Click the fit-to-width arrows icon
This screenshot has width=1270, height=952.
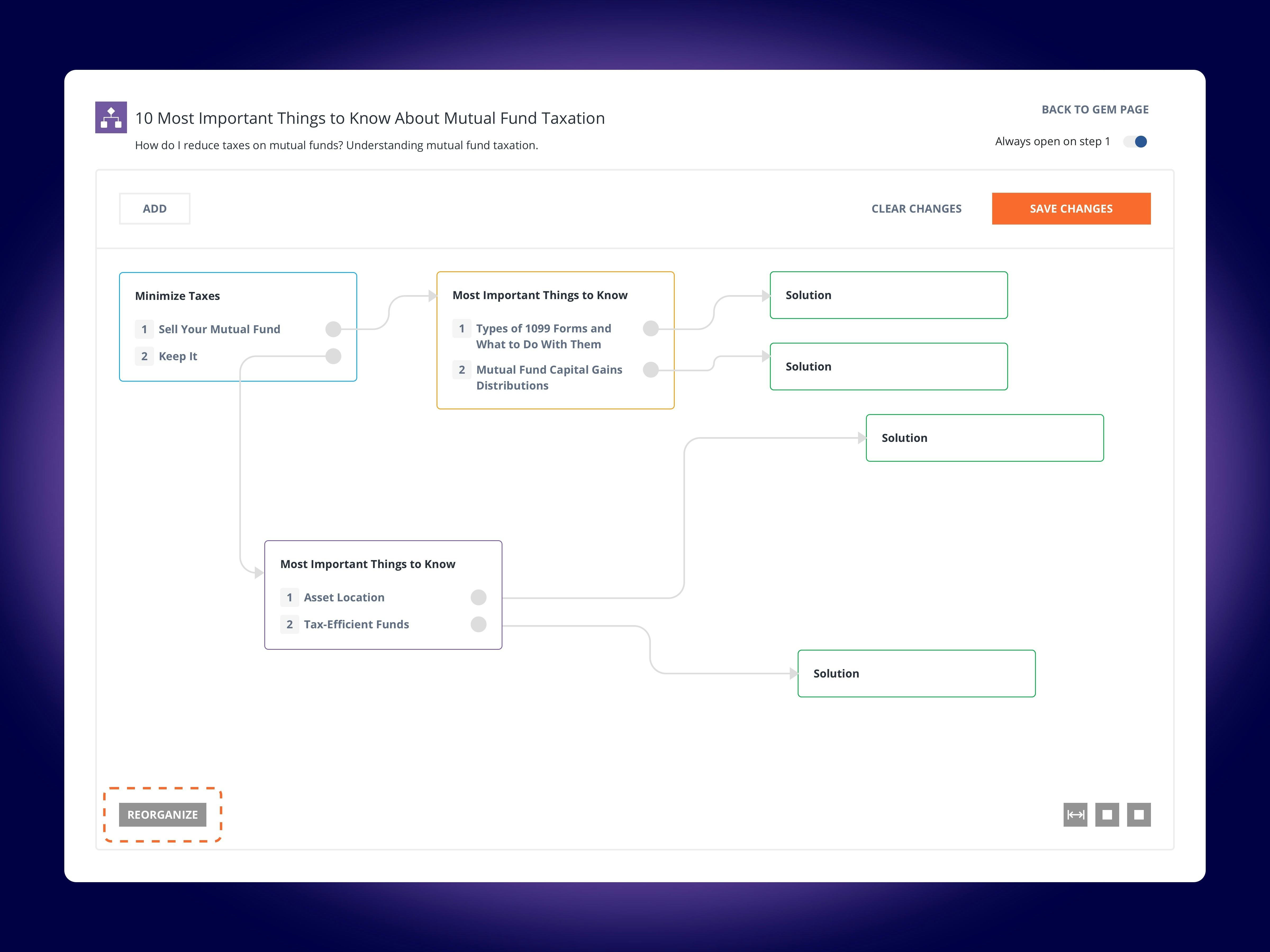1075,814
